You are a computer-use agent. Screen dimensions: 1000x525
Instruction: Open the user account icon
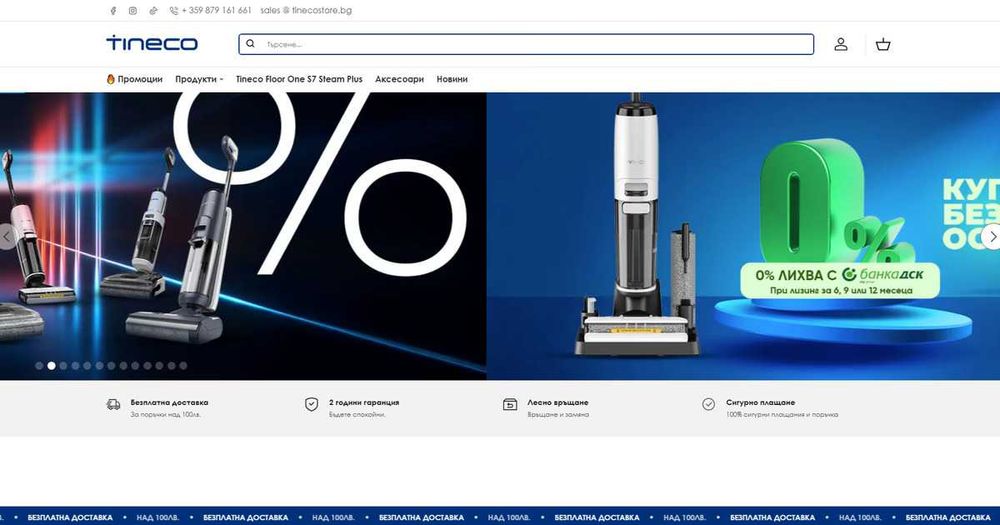point(841,44)
